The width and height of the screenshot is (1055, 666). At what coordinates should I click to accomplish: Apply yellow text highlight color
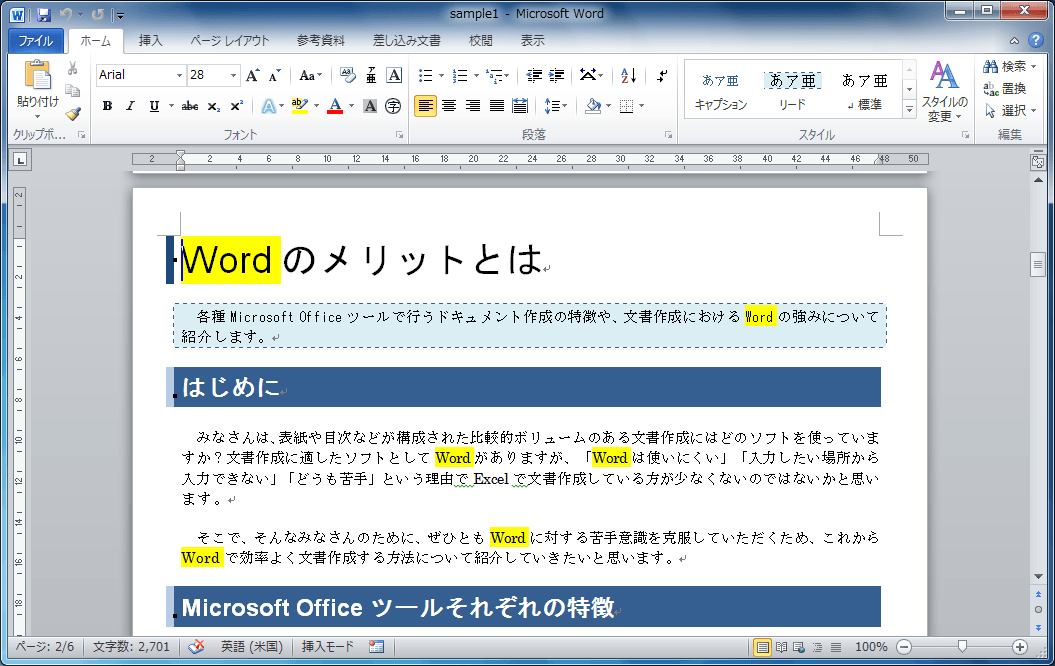300,106
